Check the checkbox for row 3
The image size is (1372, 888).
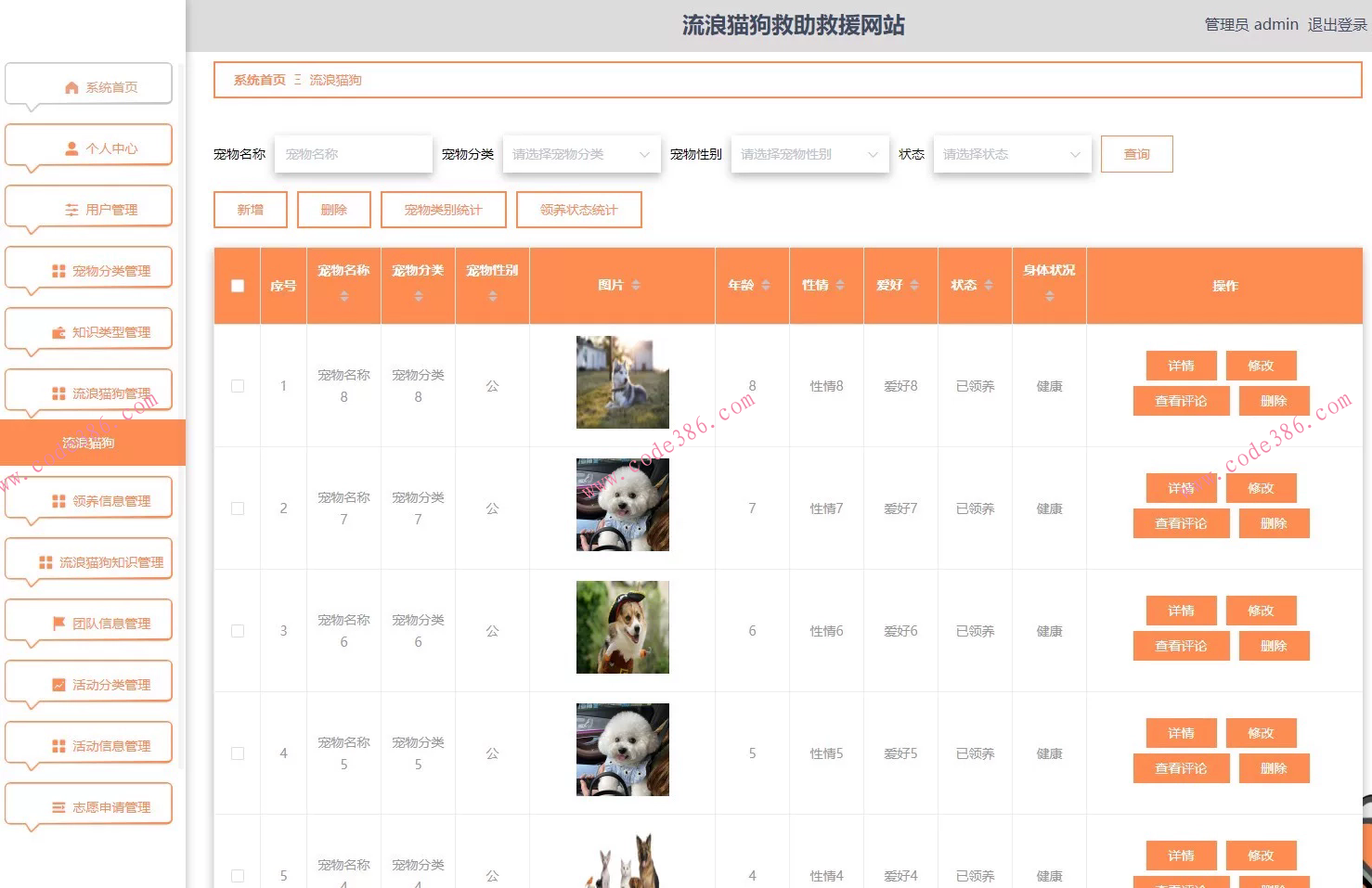click(x=238, y=631)
